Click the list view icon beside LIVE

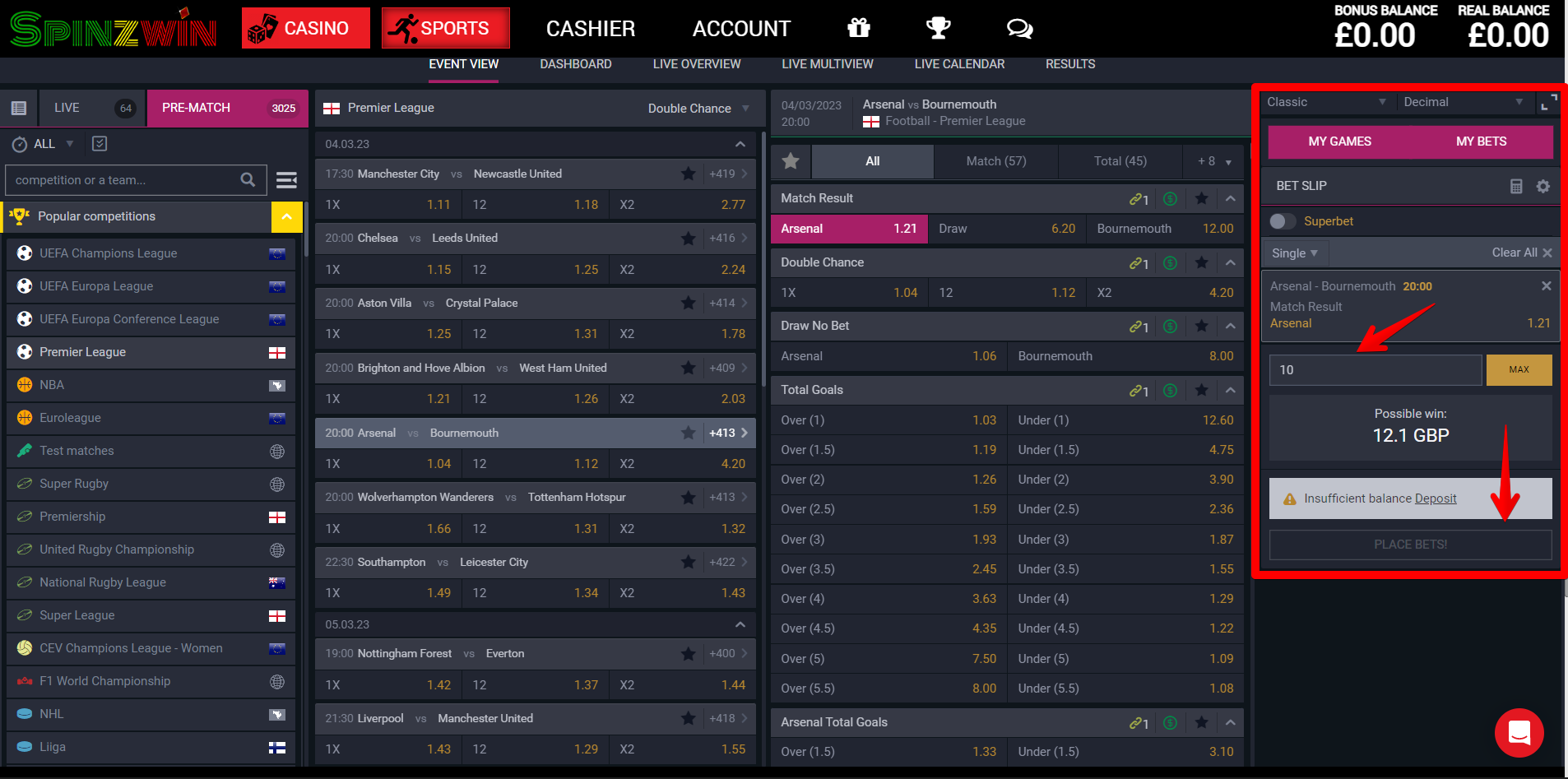pyautogui.click(x=19, y=108)
